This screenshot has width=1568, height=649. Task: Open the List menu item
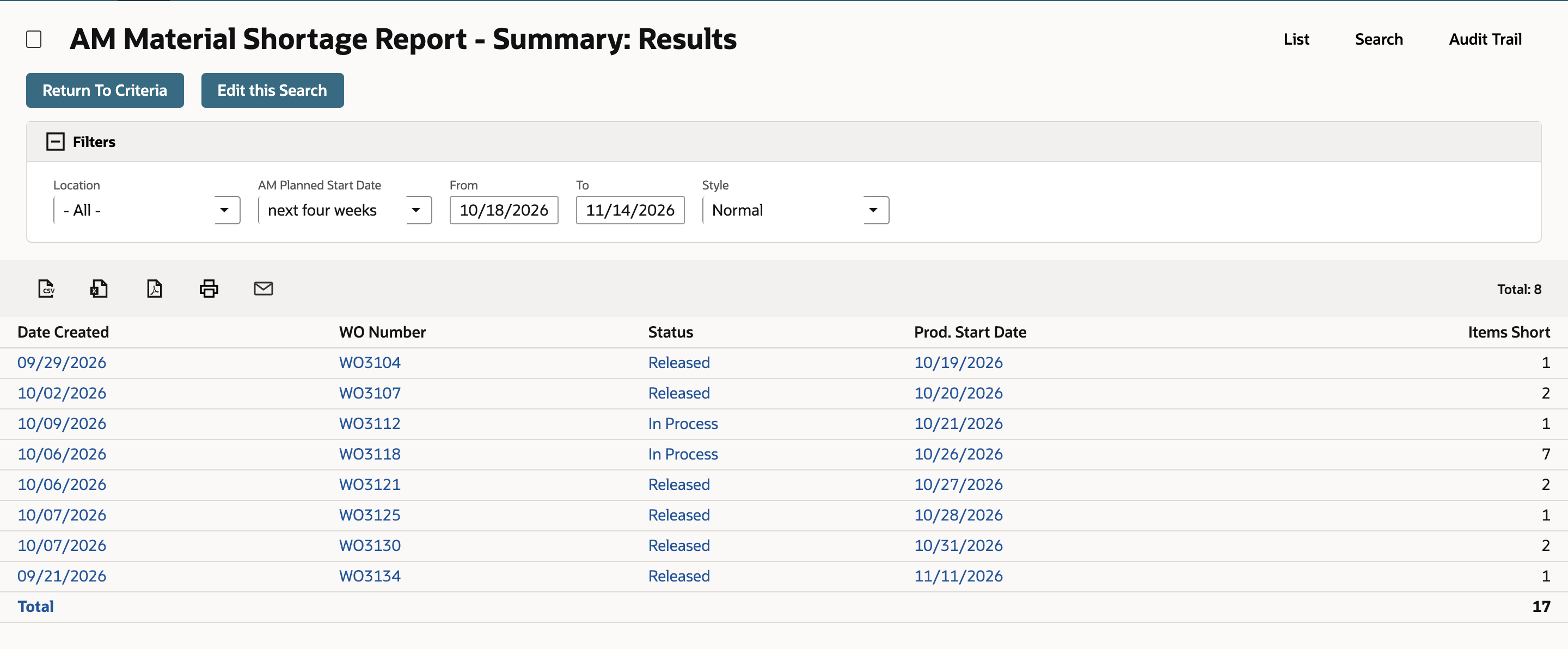coord(1296,40)
